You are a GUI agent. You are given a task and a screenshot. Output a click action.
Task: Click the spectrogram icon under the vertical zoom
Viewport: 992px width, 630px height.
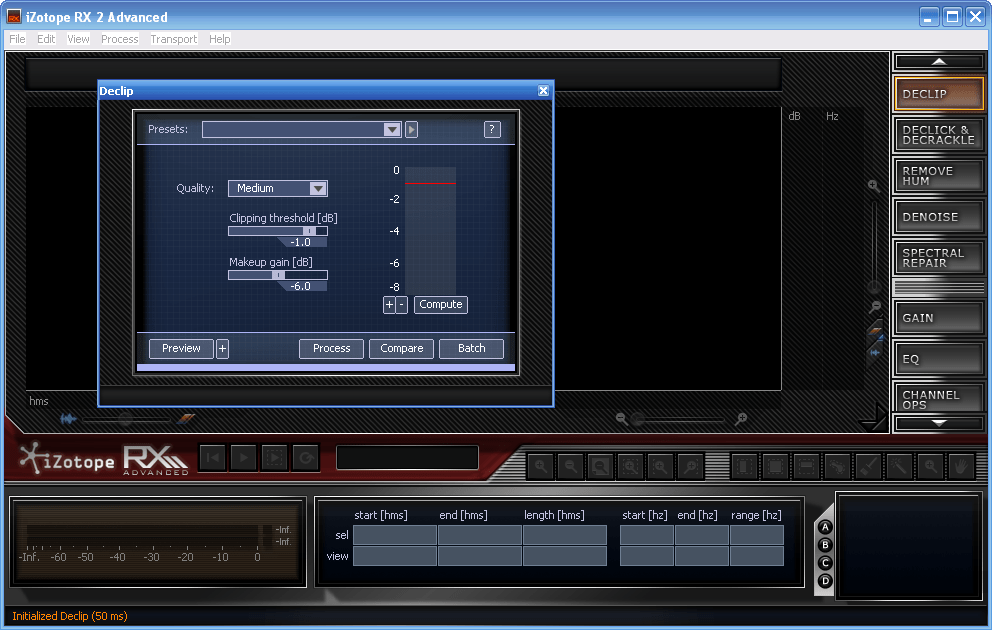tap(875, 331)
